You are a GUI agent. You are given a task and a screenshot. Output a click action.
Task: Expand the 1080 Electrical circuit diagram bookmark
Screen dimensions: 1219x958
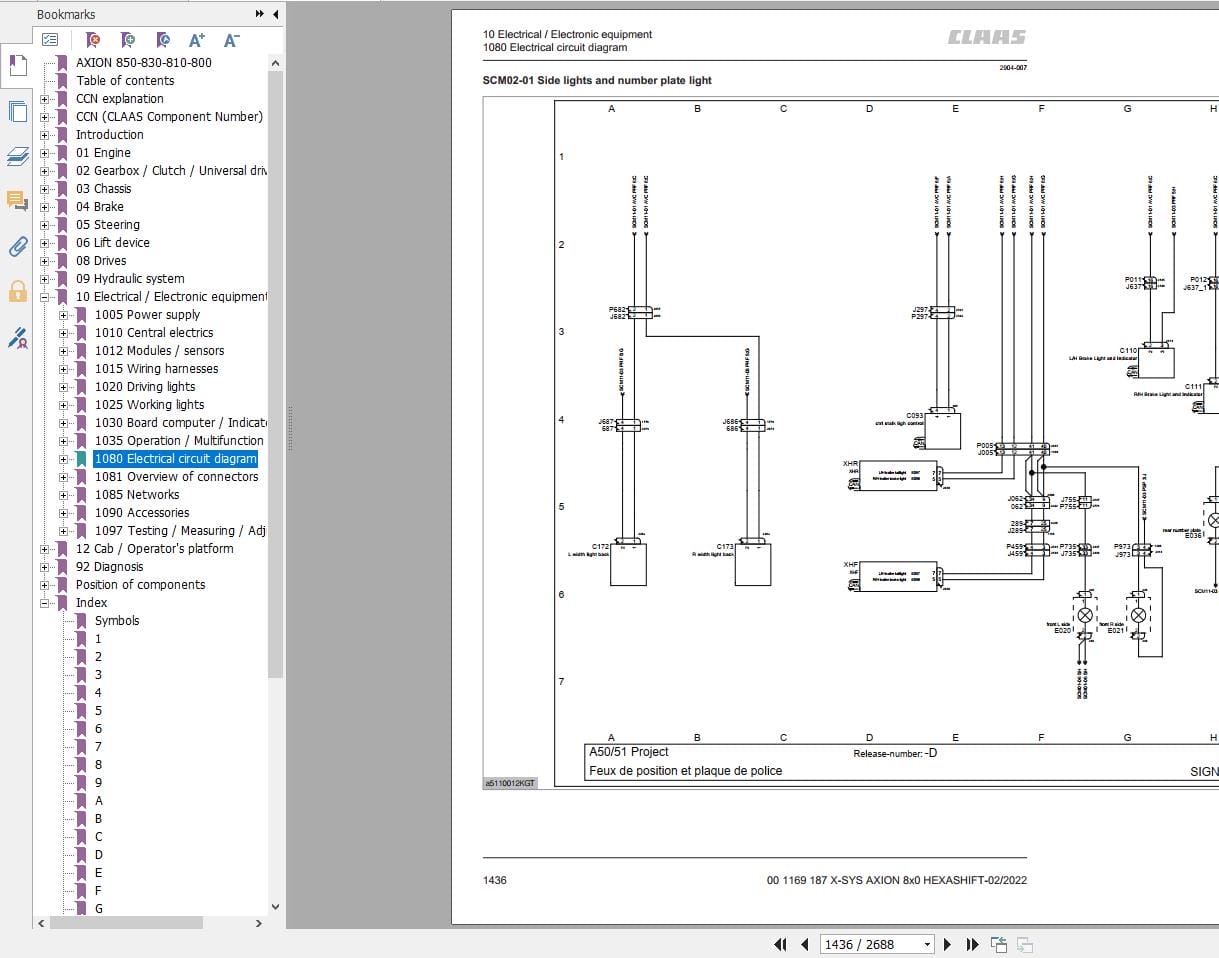click(x=63, y=459)
